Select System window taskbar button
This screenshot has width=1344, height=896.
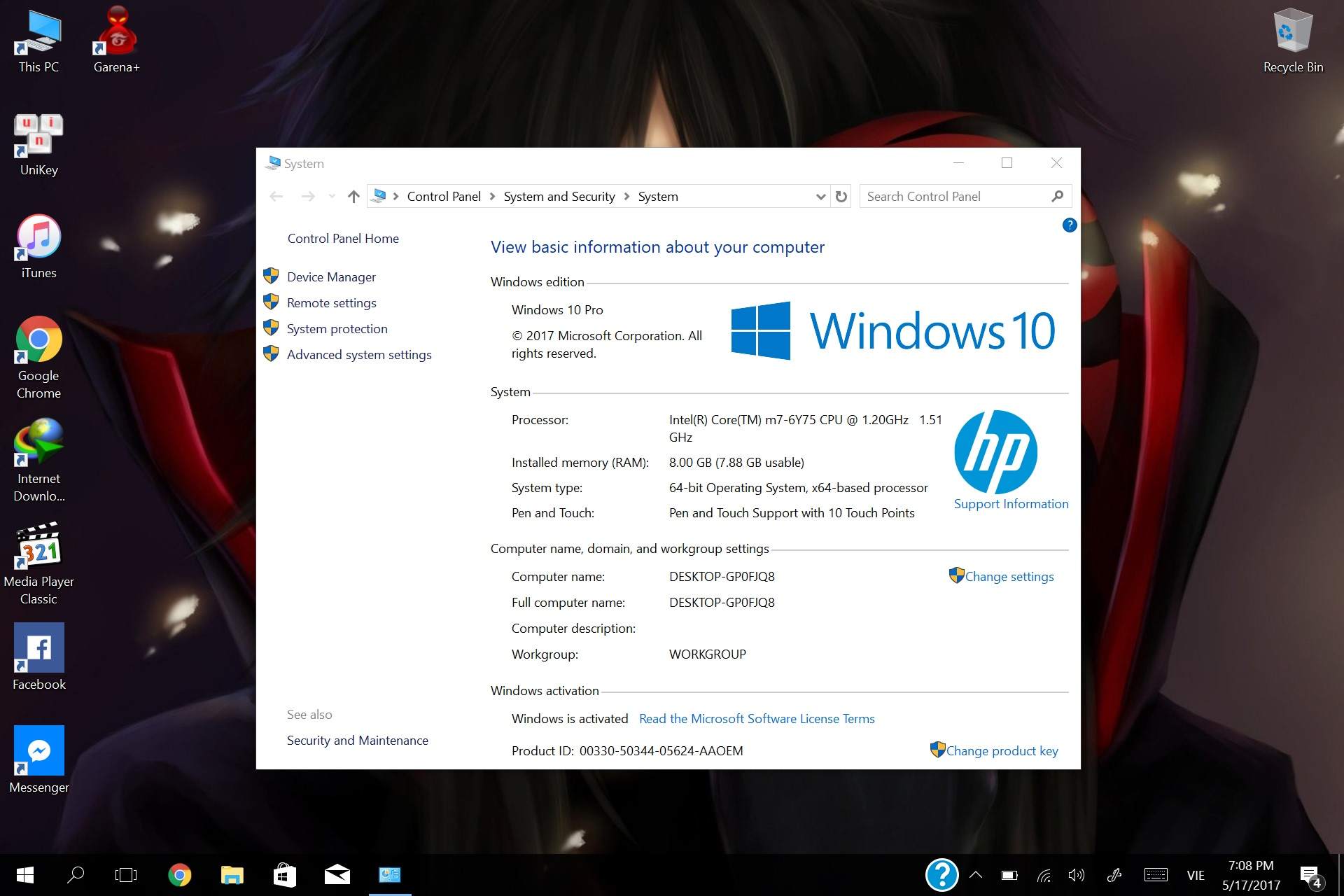pos(390,875)
